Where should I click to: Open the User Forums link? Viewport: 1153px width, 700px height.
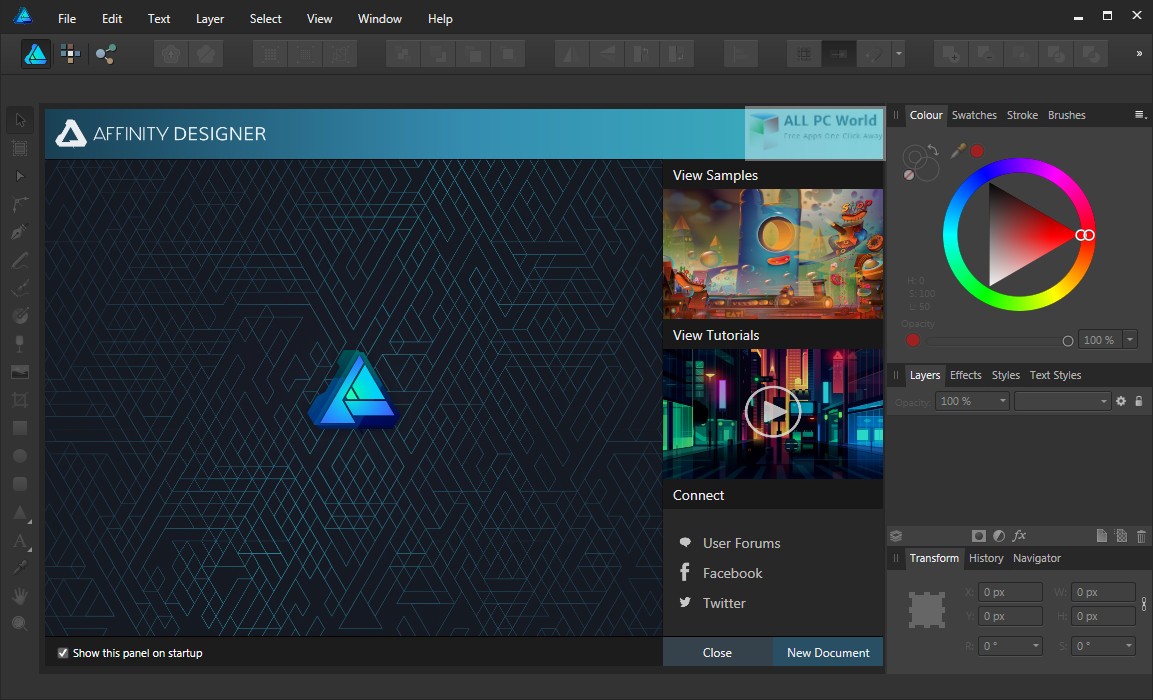pyautogui.click(x=741, y=543)
